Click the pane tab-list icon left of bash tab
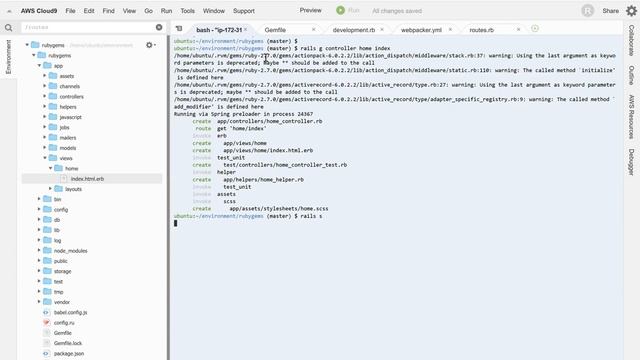 pyautogui.click(x=179, y=29)
